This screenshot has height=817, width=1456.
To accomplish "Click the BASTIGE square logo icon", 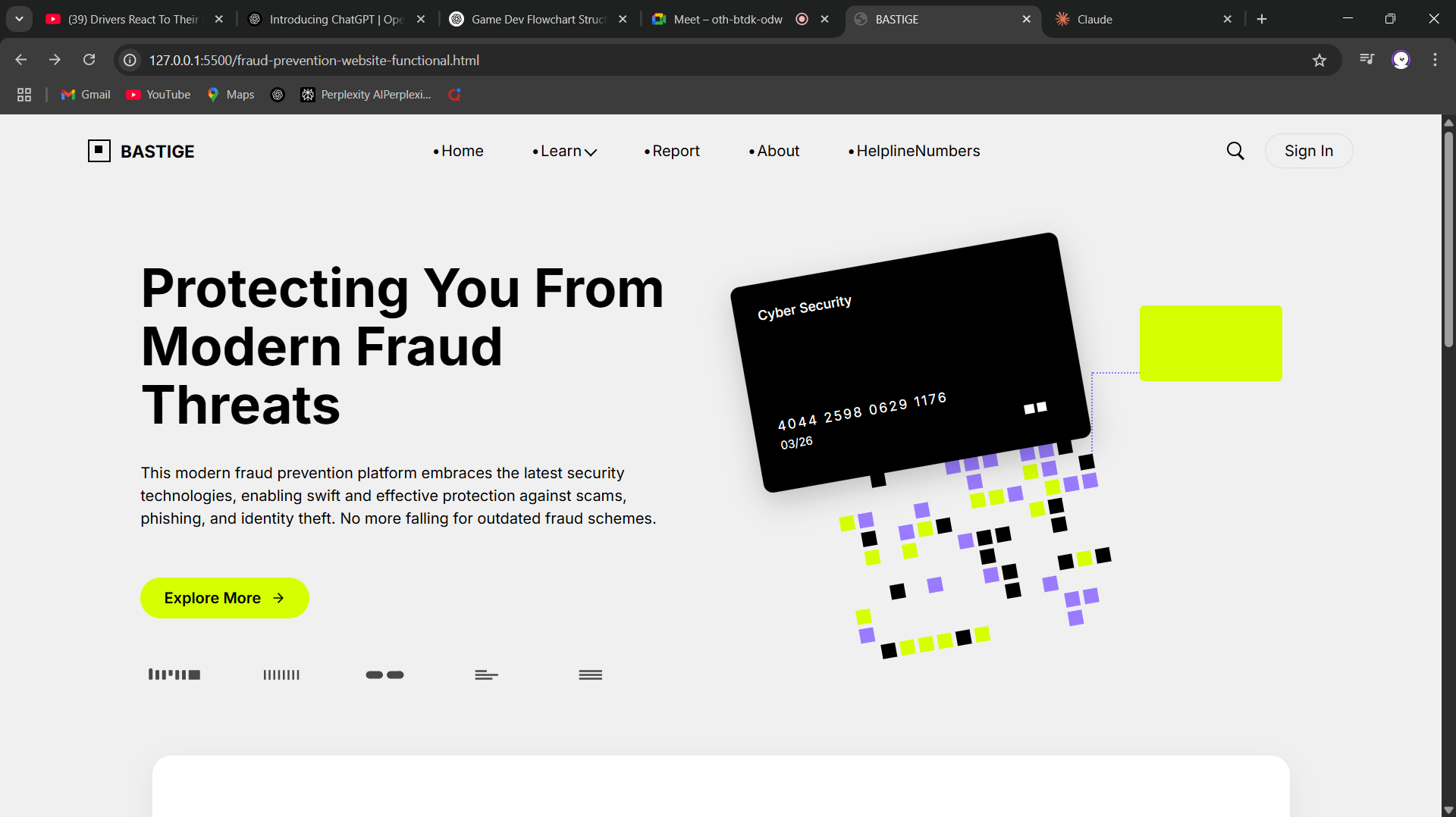I will click(x=99, y=151).
